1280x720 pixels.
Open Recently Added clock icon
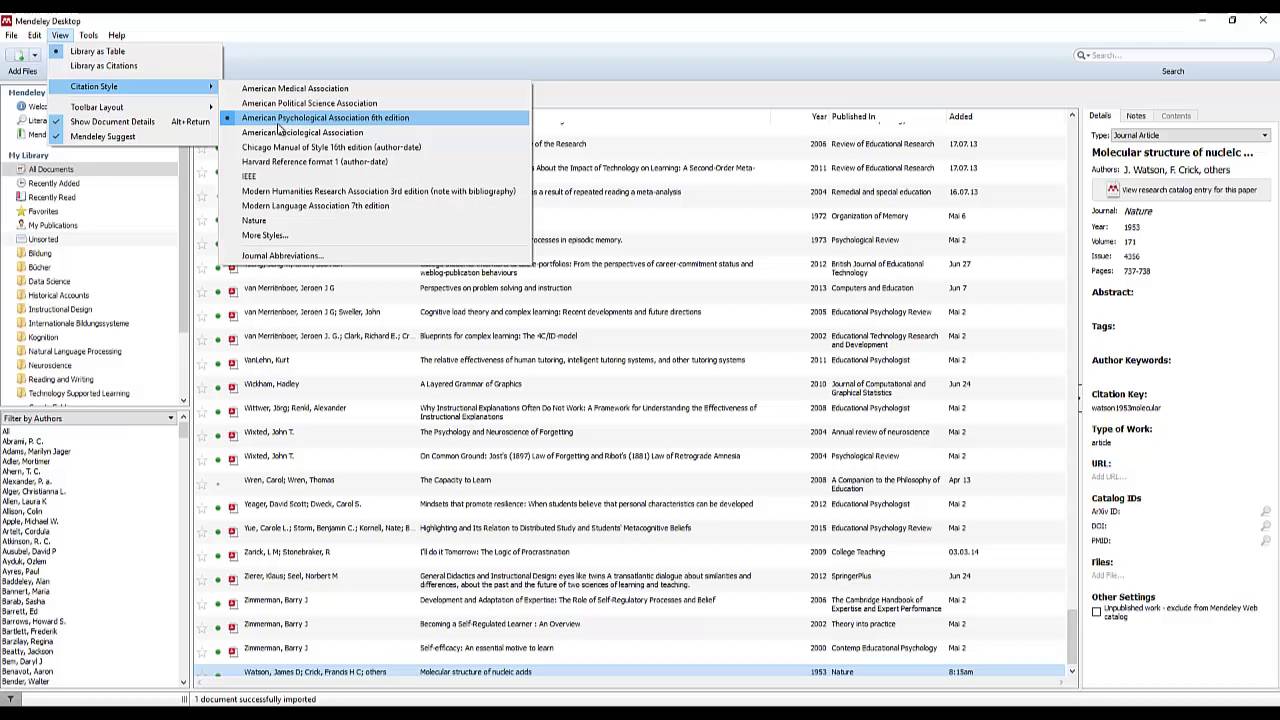pyautogui.click(x=21, y=184)
